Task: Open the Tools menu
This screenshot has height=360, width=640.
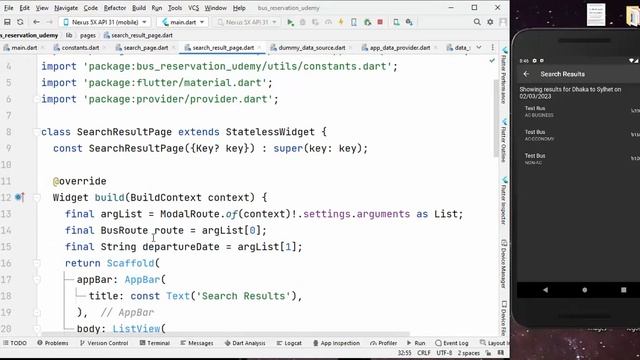Action: click(175, 8)
